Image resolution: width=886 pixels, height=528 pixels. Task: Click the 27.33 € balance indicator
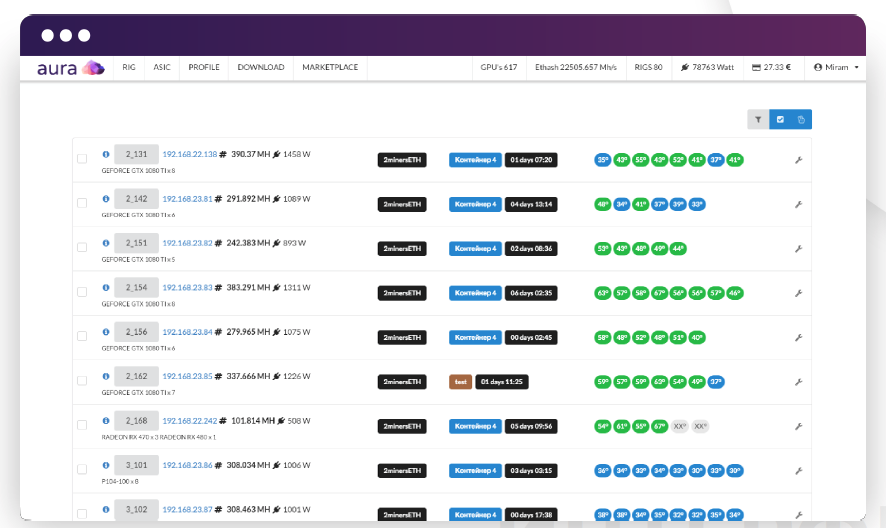[771, 67]
